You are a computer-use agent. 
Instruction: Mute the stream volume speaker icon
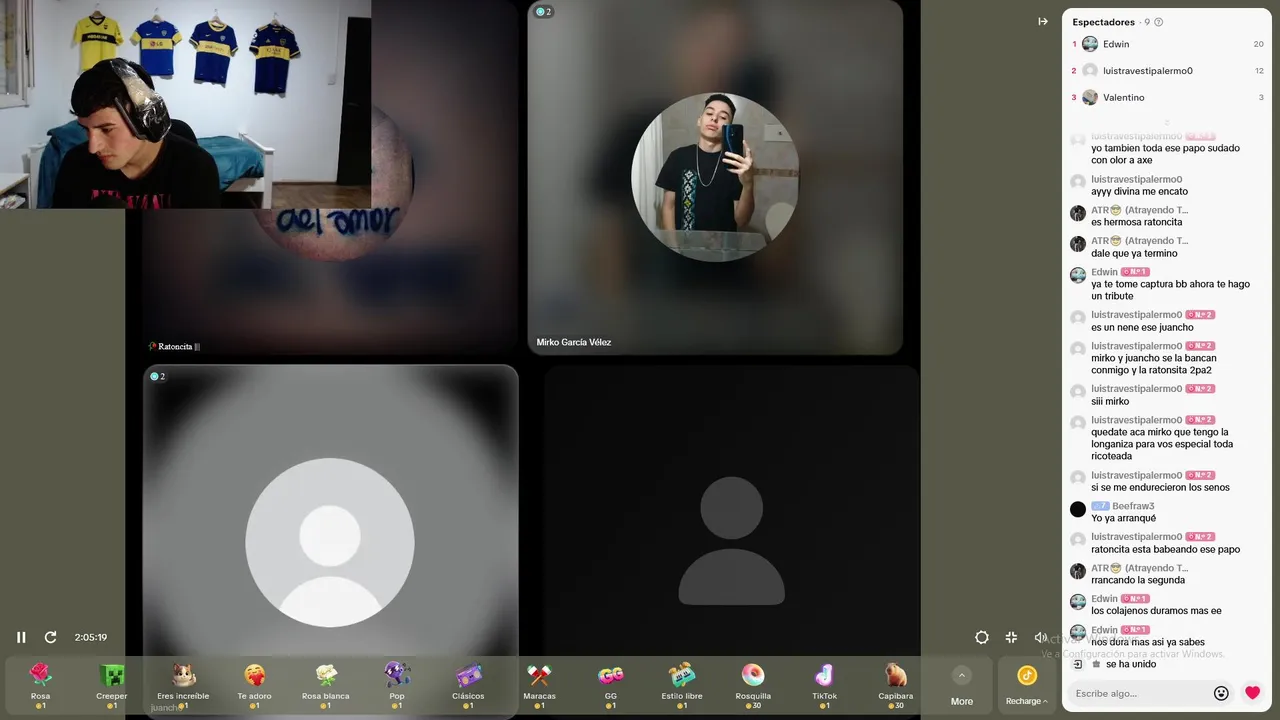(x=1040, y=637)
